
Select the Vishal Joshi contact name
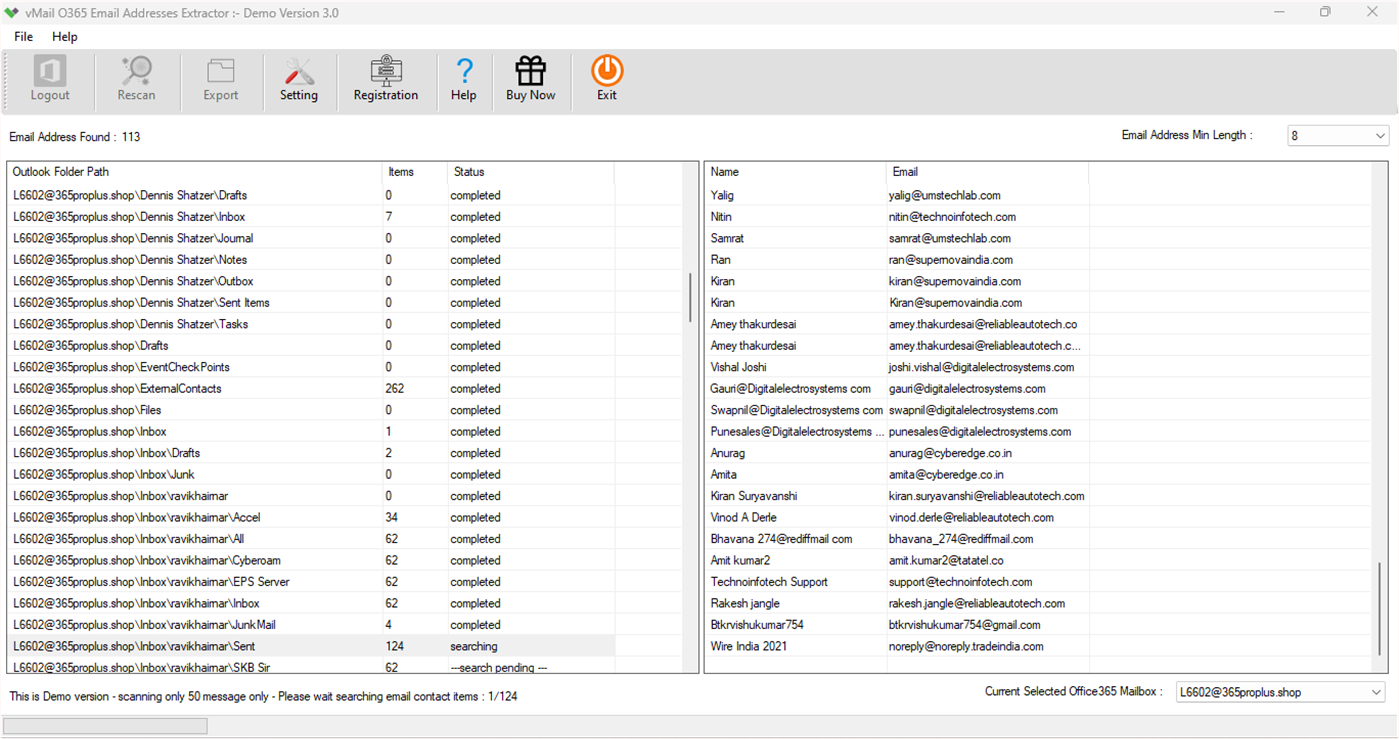coord(739,367)
